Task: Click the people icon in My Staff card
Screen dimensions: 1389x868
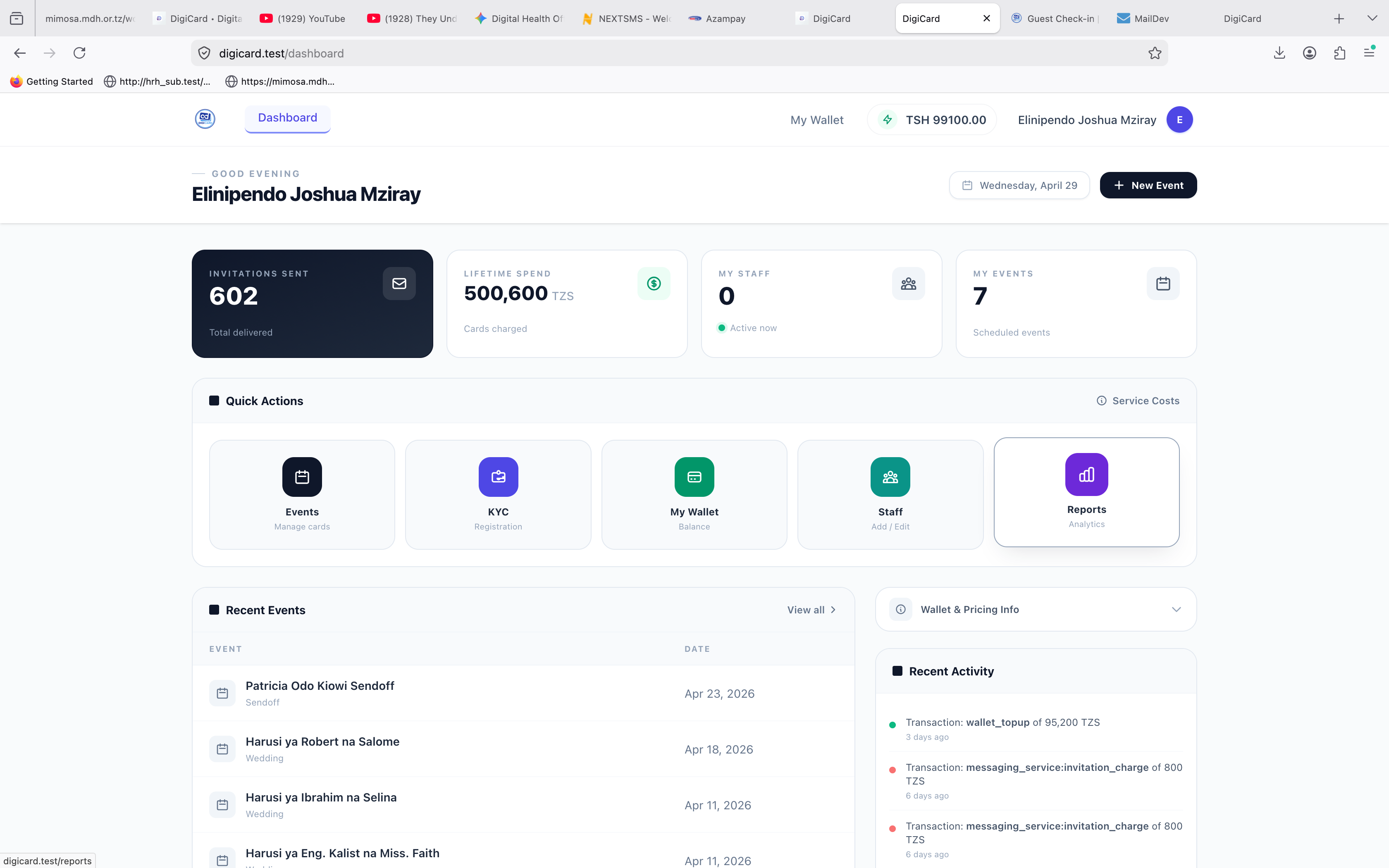Action: pos(908,284)
